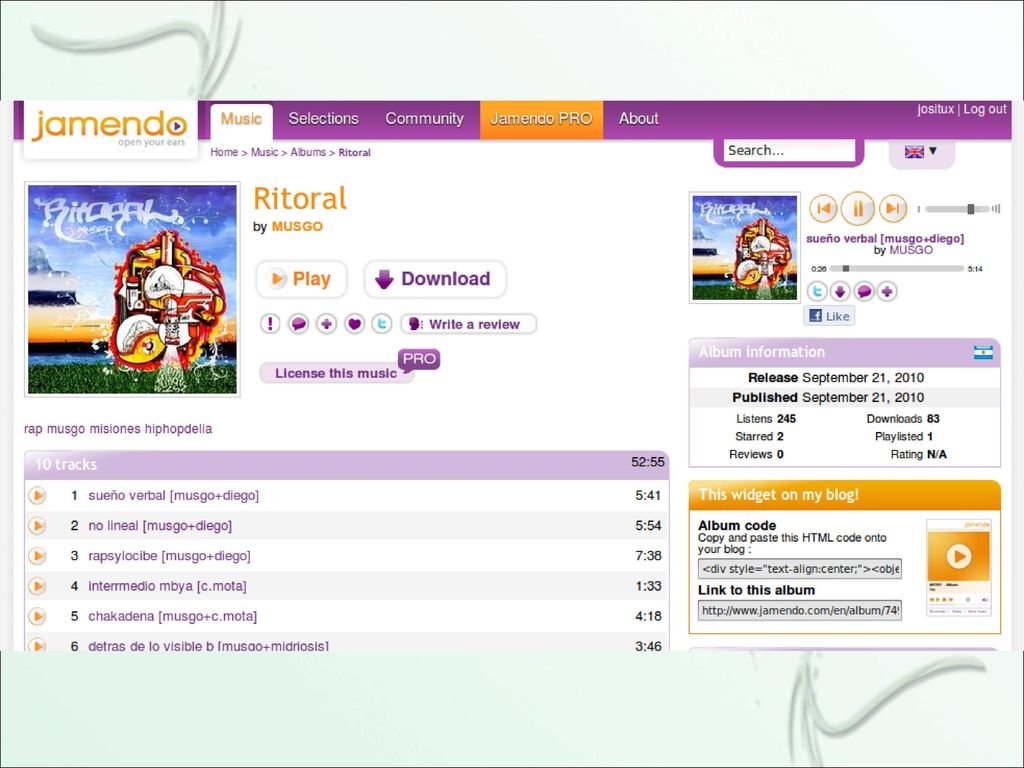
Task: Click the Log out link
Action: tap(985, 109)
